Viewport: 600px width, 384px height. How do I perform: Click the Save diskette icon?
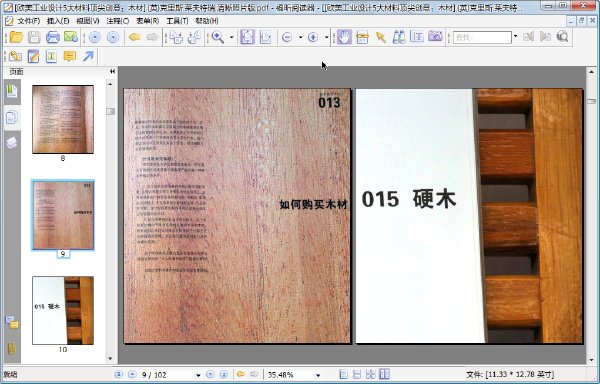coord(34,37)
